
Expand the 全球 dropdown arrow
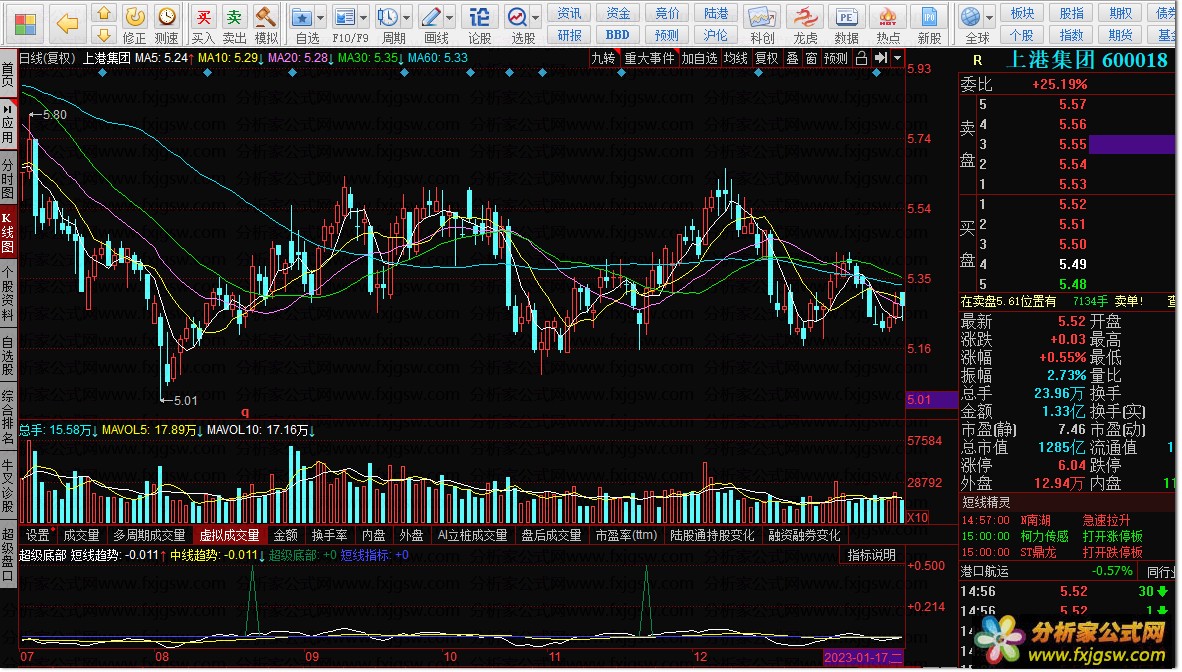[990, 17]
